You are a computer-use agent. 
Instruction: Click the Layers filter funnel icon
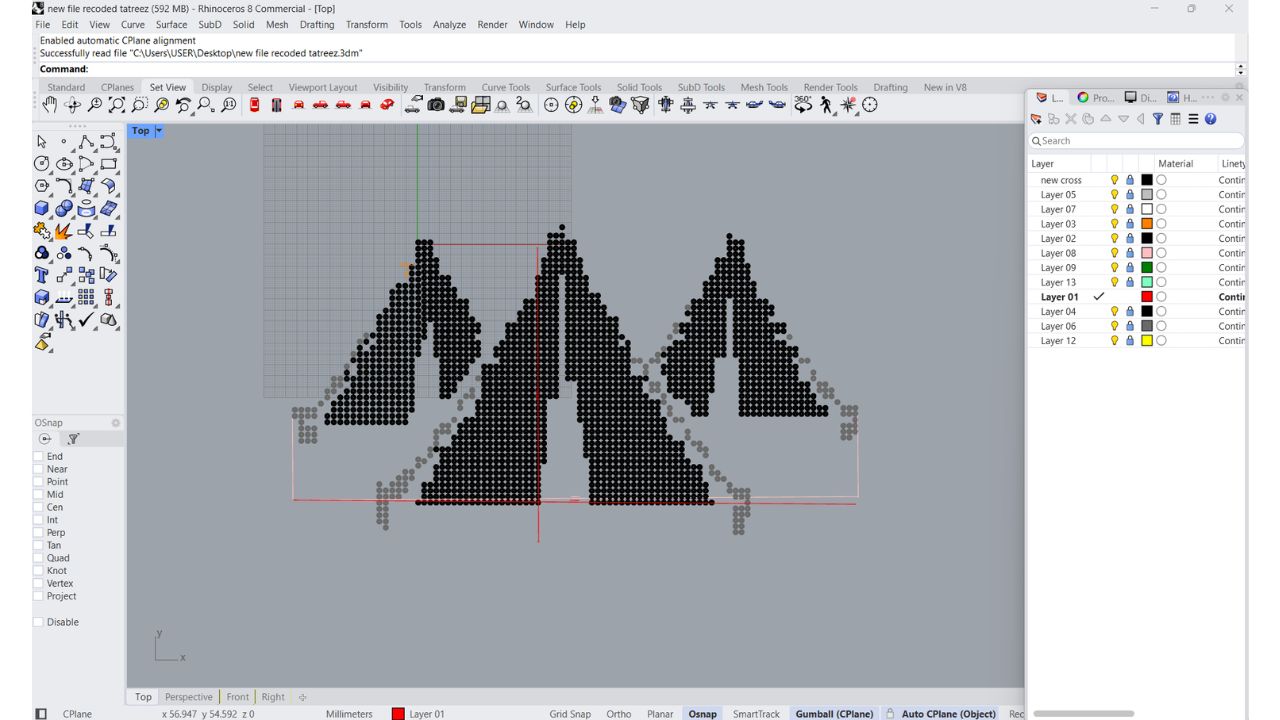1158,119
